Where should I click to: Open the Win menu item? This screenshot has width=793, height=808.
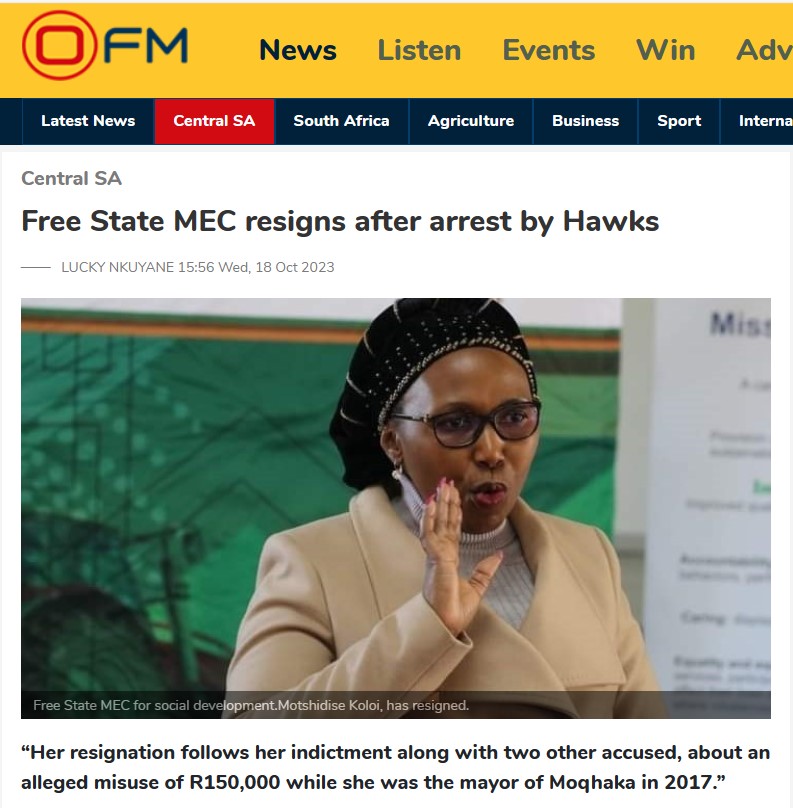click(666, 50)
